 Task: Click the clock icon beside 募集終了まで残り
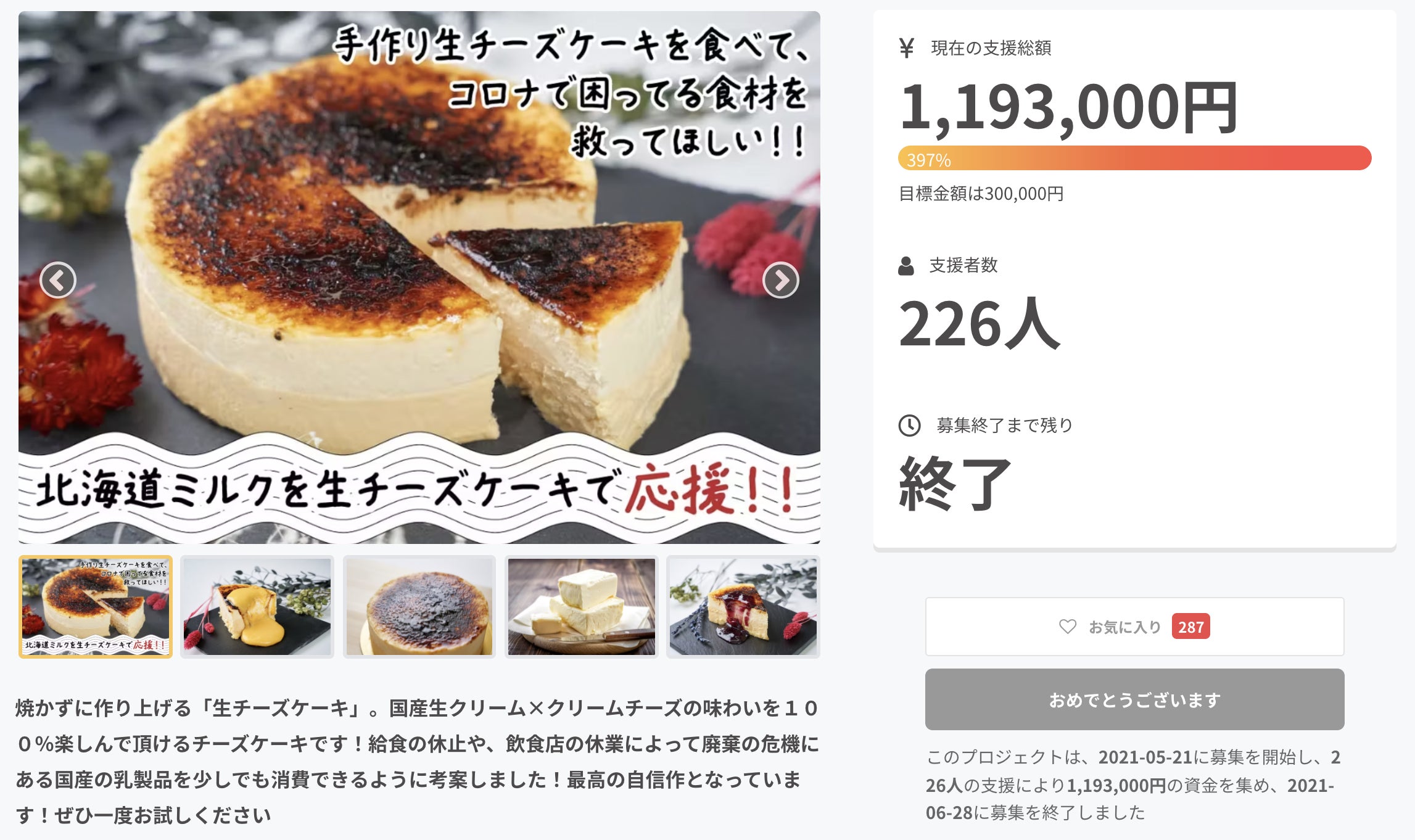909,426
